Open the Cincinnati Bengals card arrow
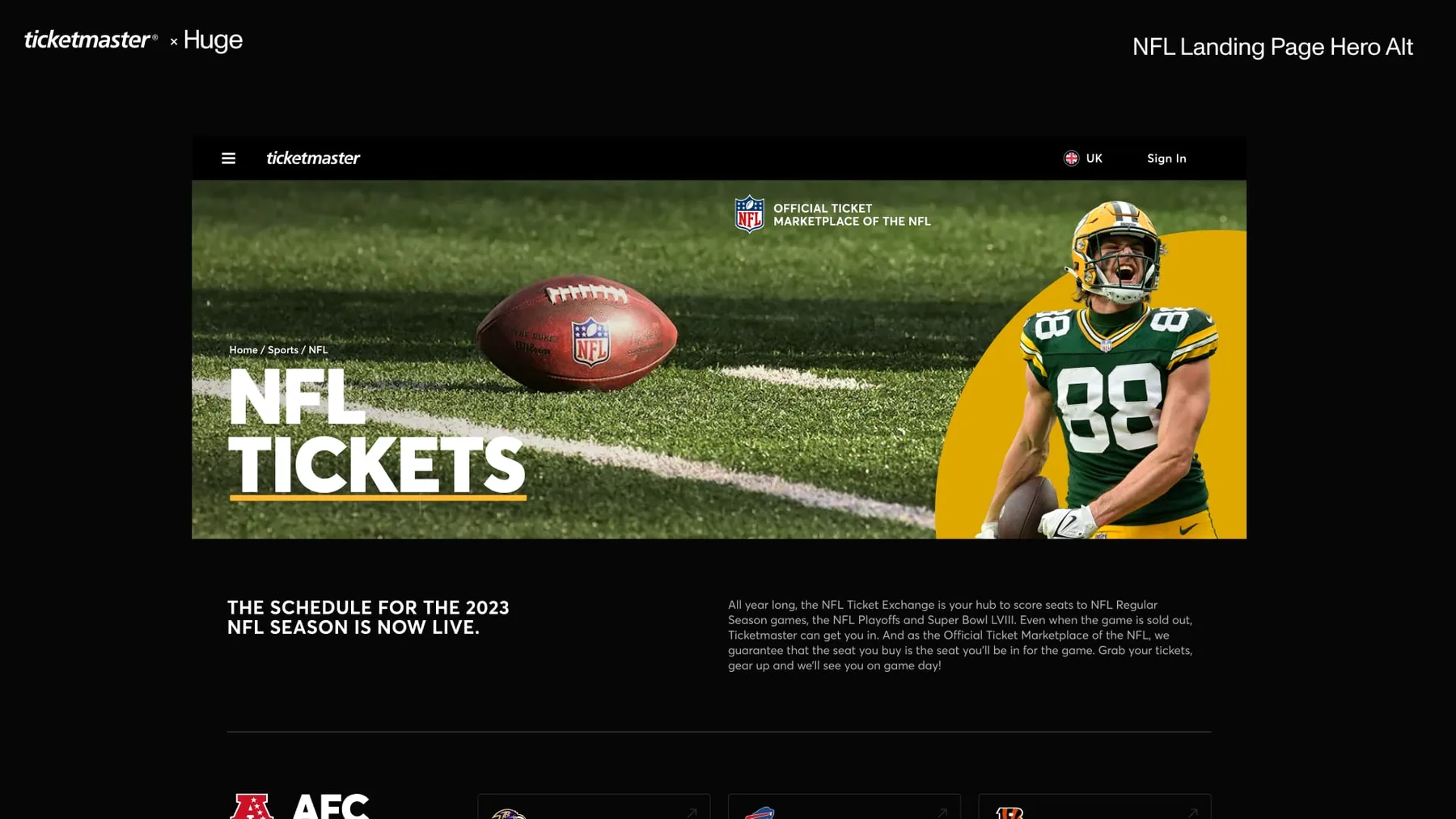The image size is (1456, 819). coord(1192,813)
